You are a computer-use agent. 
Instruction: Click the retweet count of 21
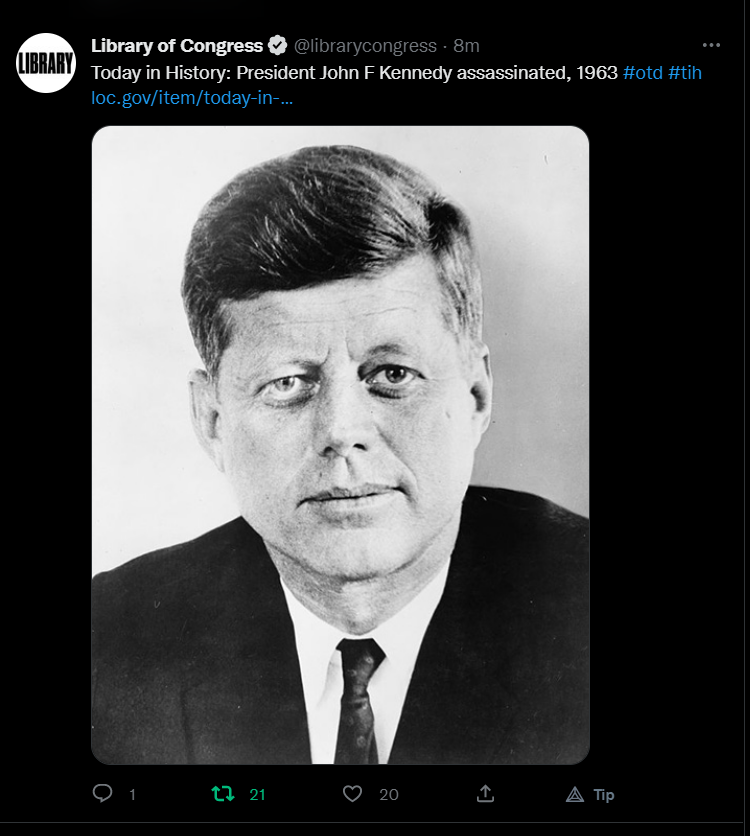257,794
